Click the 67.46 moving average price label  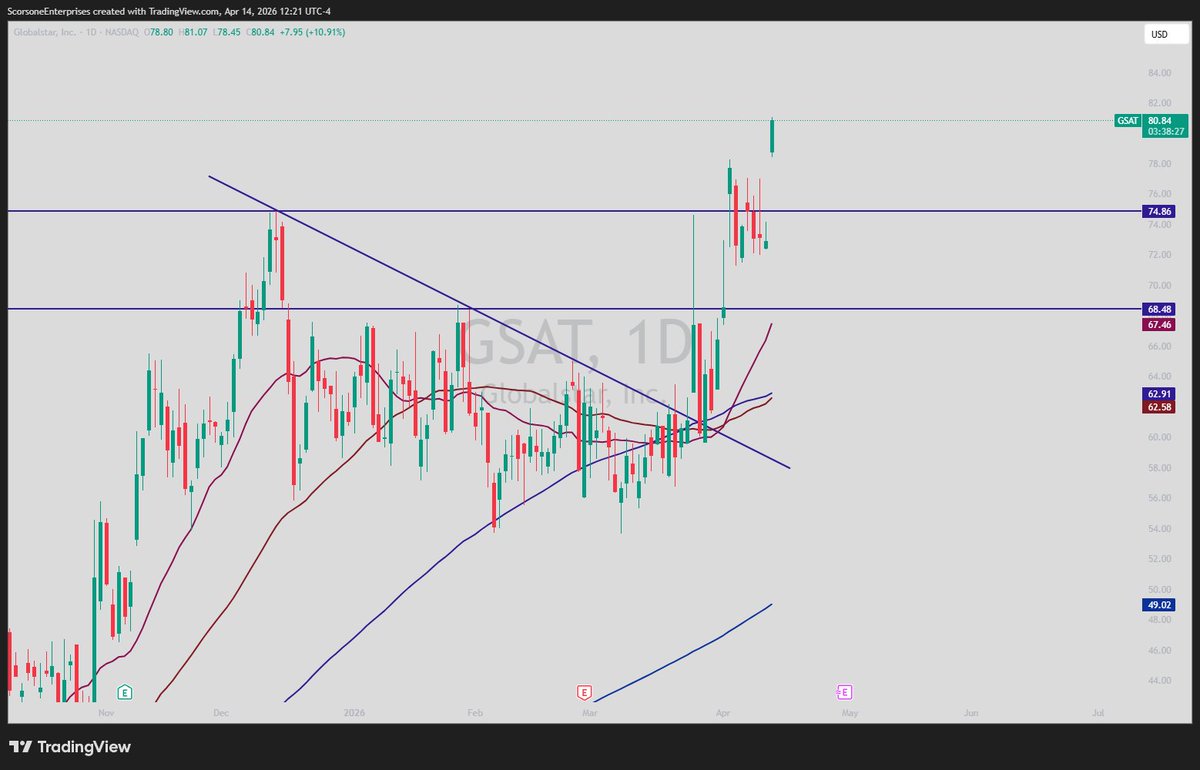1160,325
